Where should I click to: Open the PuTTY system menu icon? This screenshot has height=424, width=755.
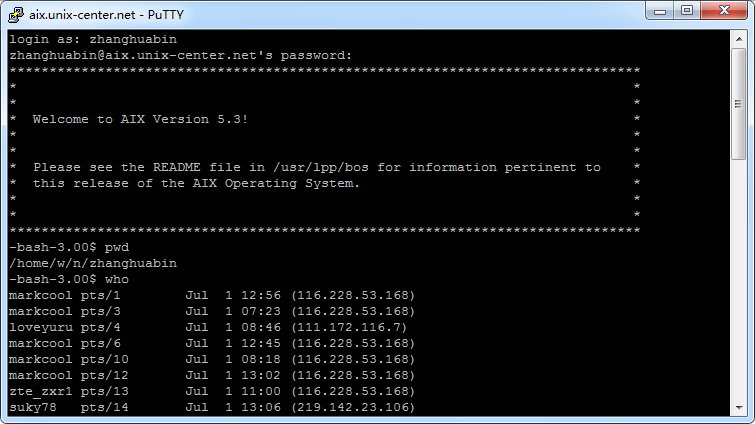16,13
